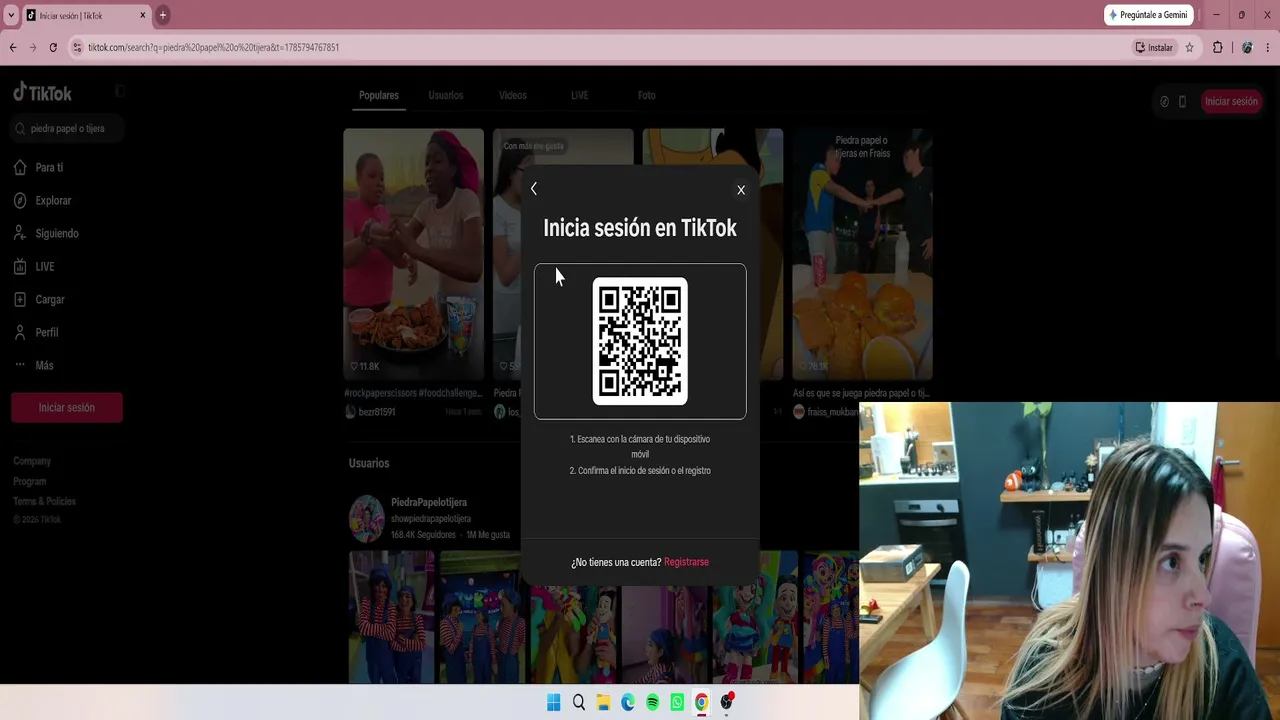Open the Para ti home icon
Viewport: 1280px width, 720px height.
tap(20, 167)
